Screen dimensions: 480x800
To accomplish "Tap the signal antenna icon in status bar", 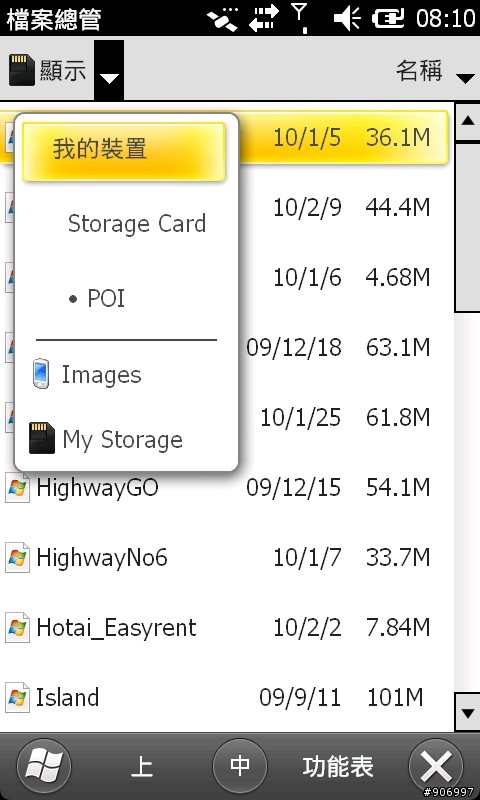I will click(x=300, y=17).
